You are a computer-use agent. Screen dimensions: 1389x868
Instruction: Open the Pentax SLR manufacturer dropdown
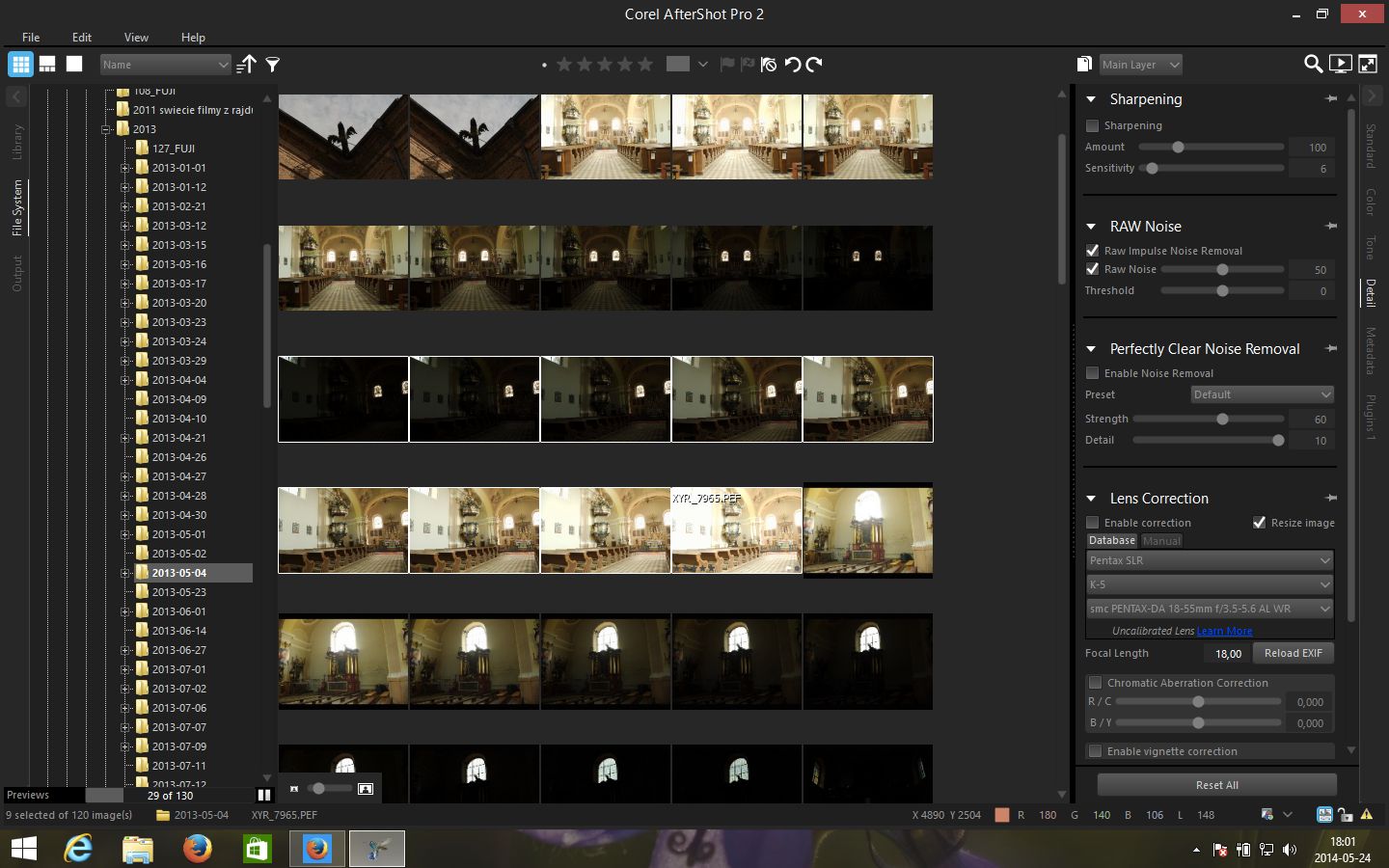pyautogui.click(x=1210, y=560)
